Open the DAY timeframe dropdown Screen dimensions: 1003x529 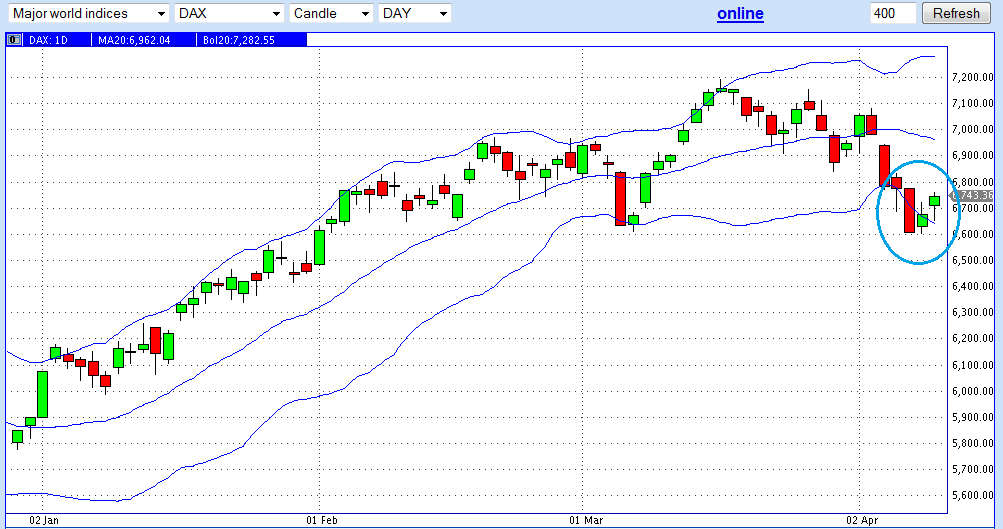(x=415, y=13)
